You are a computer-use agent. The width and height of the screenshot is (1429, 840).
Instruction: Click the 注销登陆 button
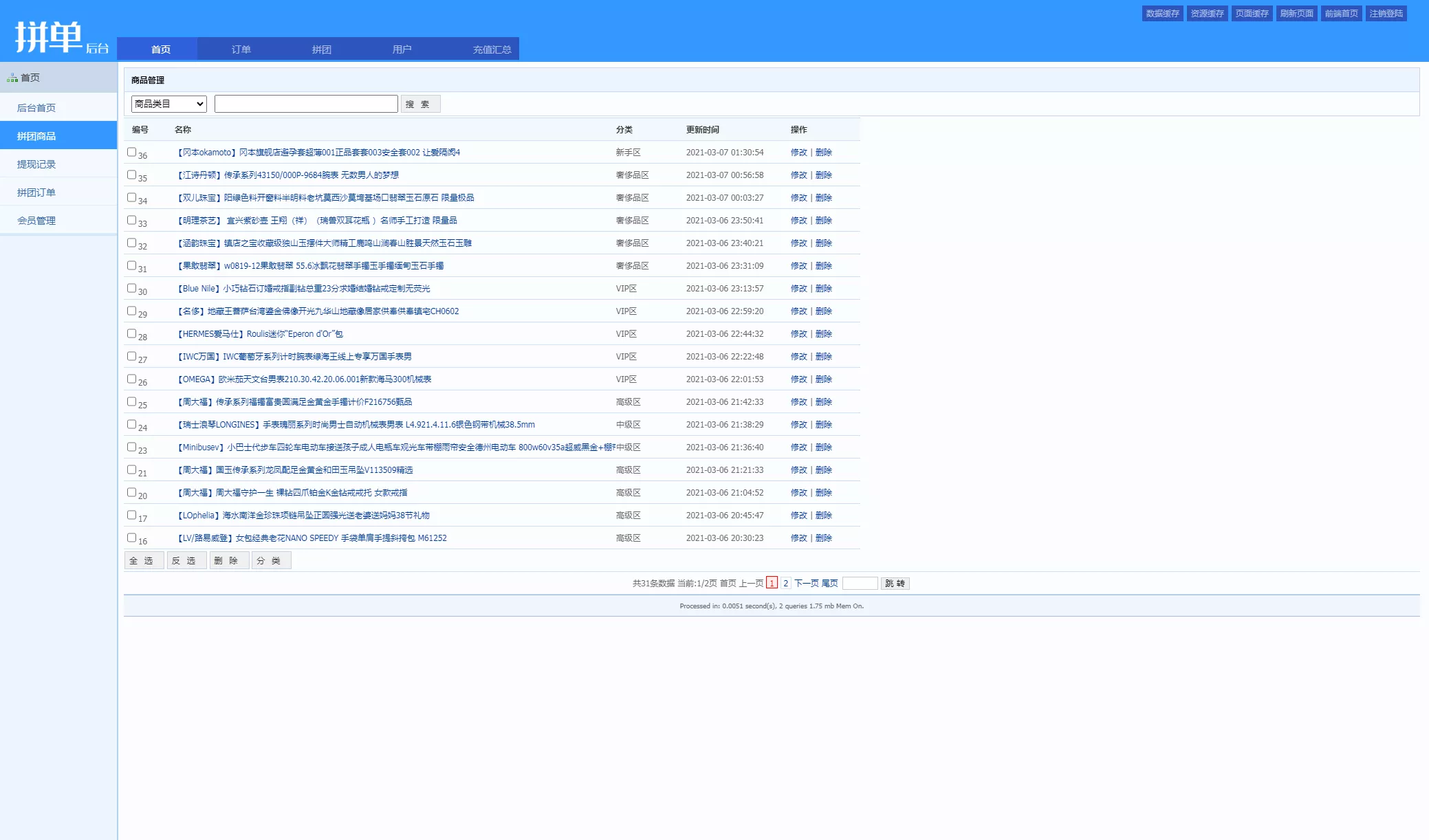coord(1386,14)
